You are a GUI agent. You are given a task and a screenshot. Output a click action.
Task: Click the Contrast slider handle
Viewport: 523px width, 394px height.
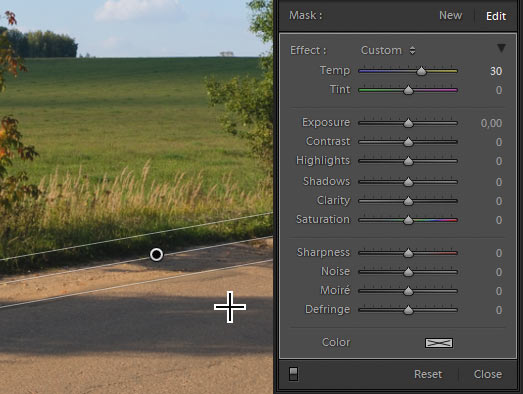tap(408, 142)
